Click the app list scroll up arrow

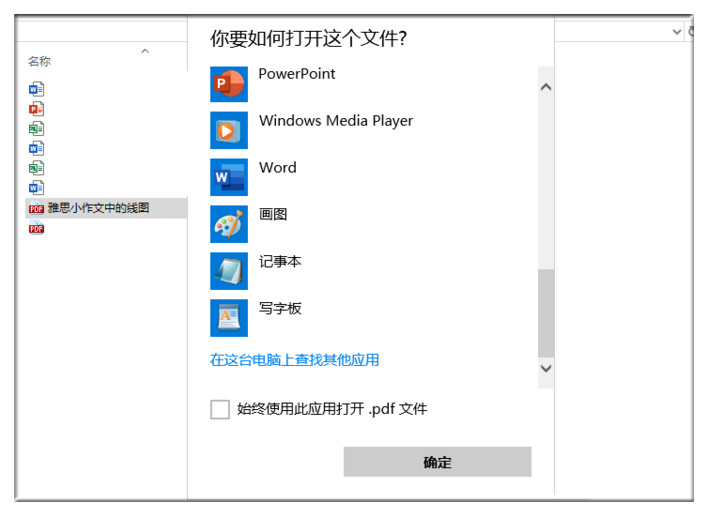click(546, 87)
